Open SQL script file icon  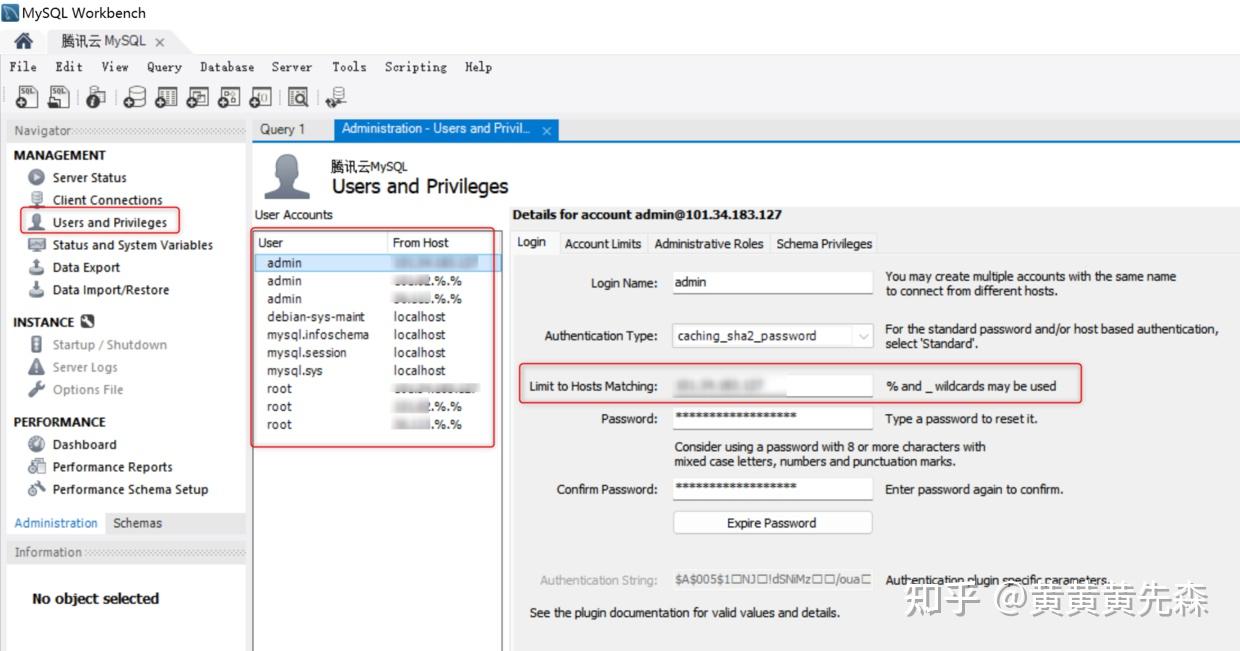click(x=59, y=97)
